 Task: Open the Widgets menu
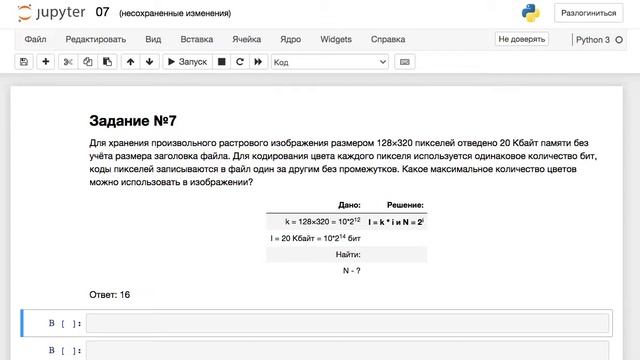(x=336, y=39)
